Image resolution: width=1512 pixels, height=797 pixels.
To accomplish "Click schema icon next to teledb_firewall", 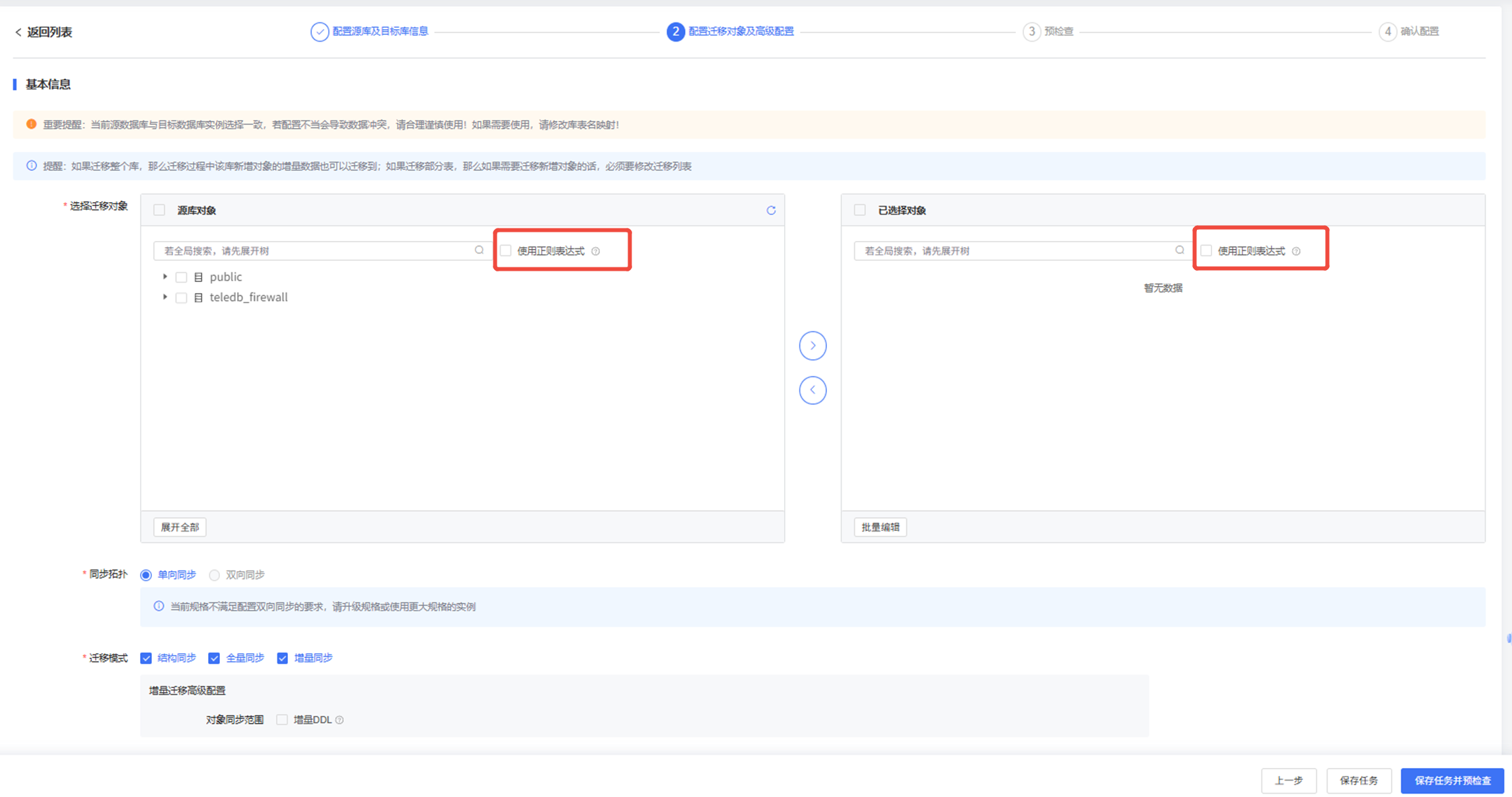I will pos(198,298).
